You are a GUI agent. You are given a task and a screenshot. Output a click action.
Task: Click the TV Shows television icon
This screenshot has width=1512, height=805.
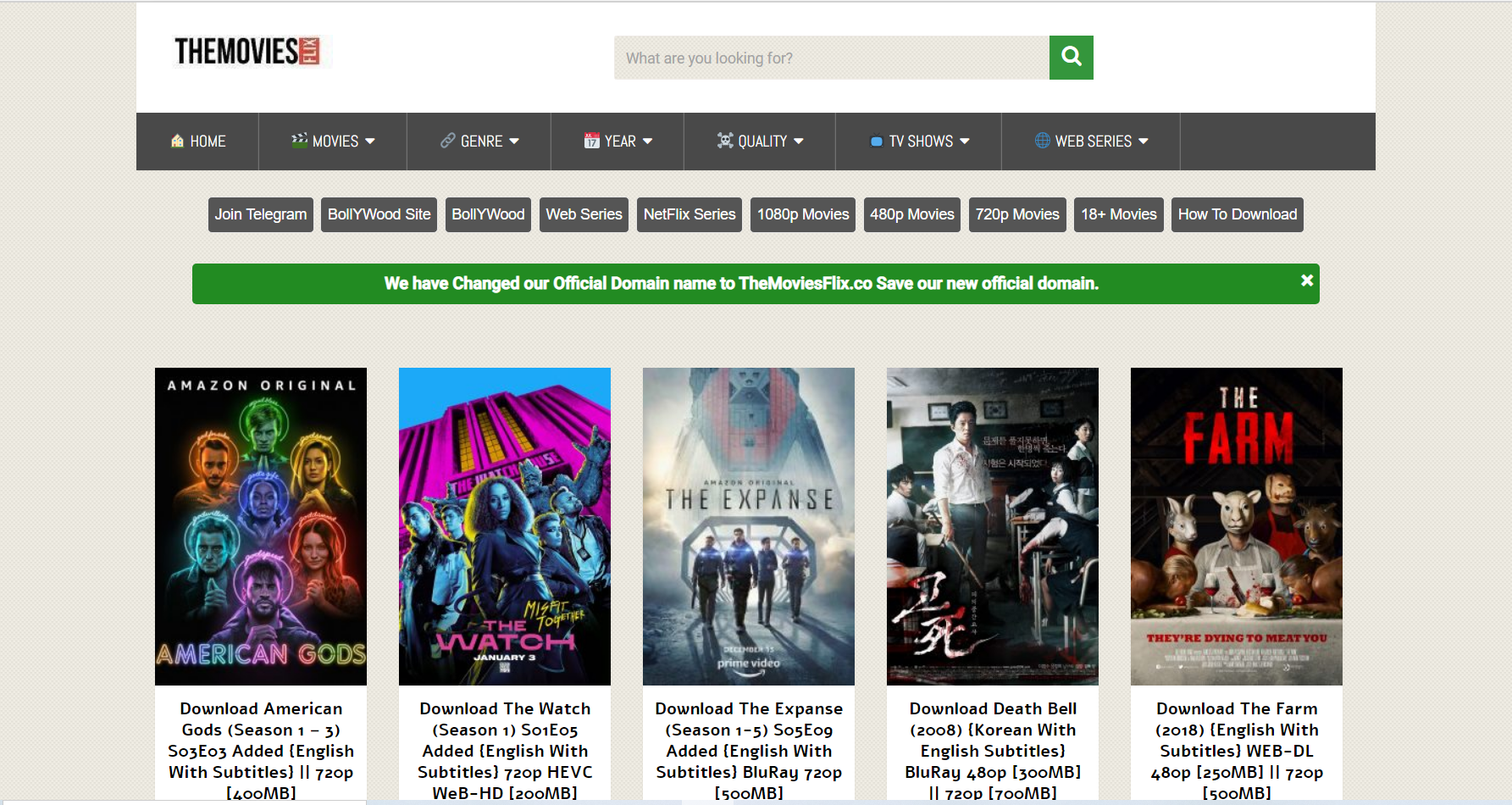(x=877, y=142)
